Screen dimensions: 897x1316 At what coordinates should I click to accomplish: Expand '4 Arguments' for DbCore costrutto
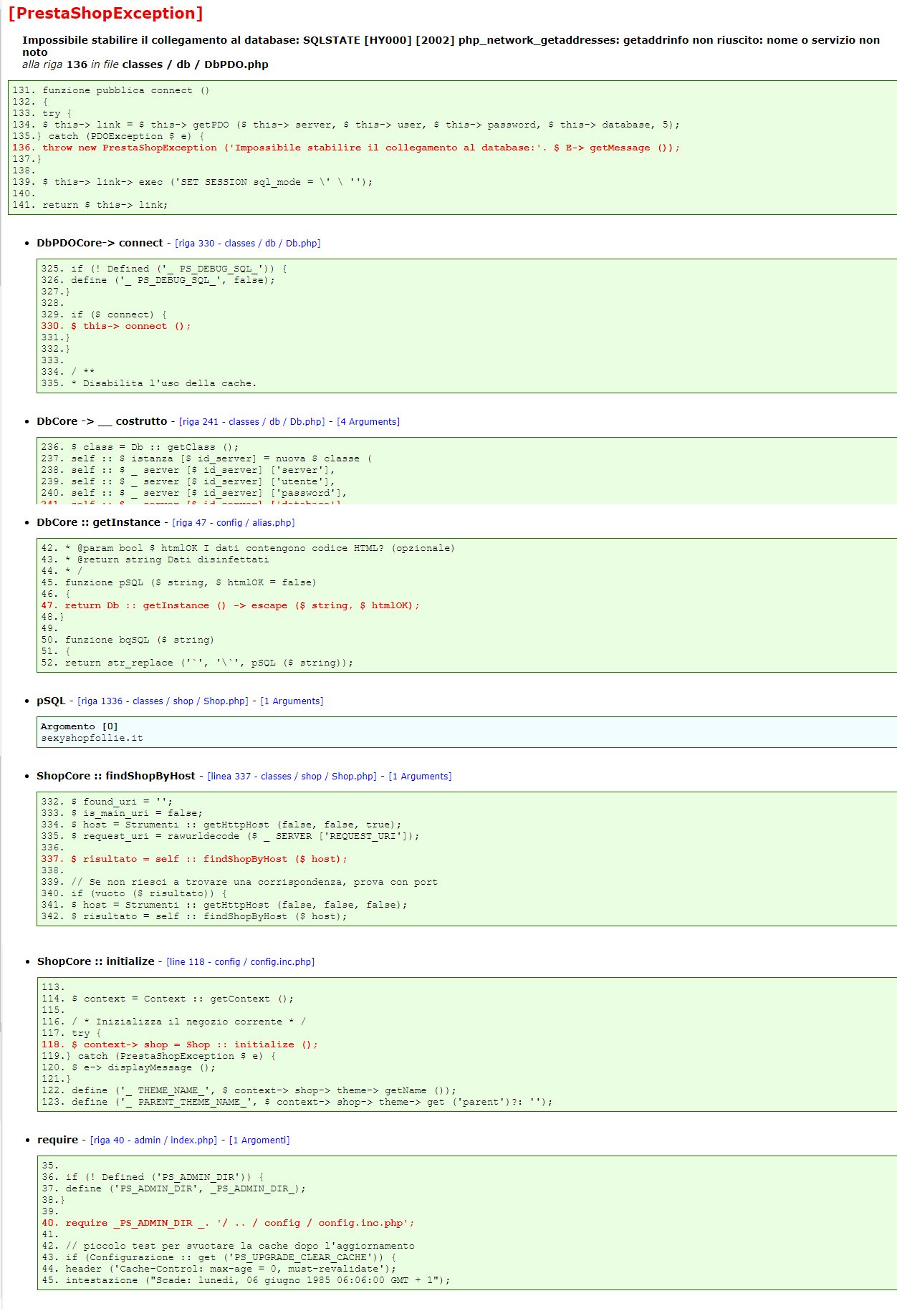click(368, 422)
